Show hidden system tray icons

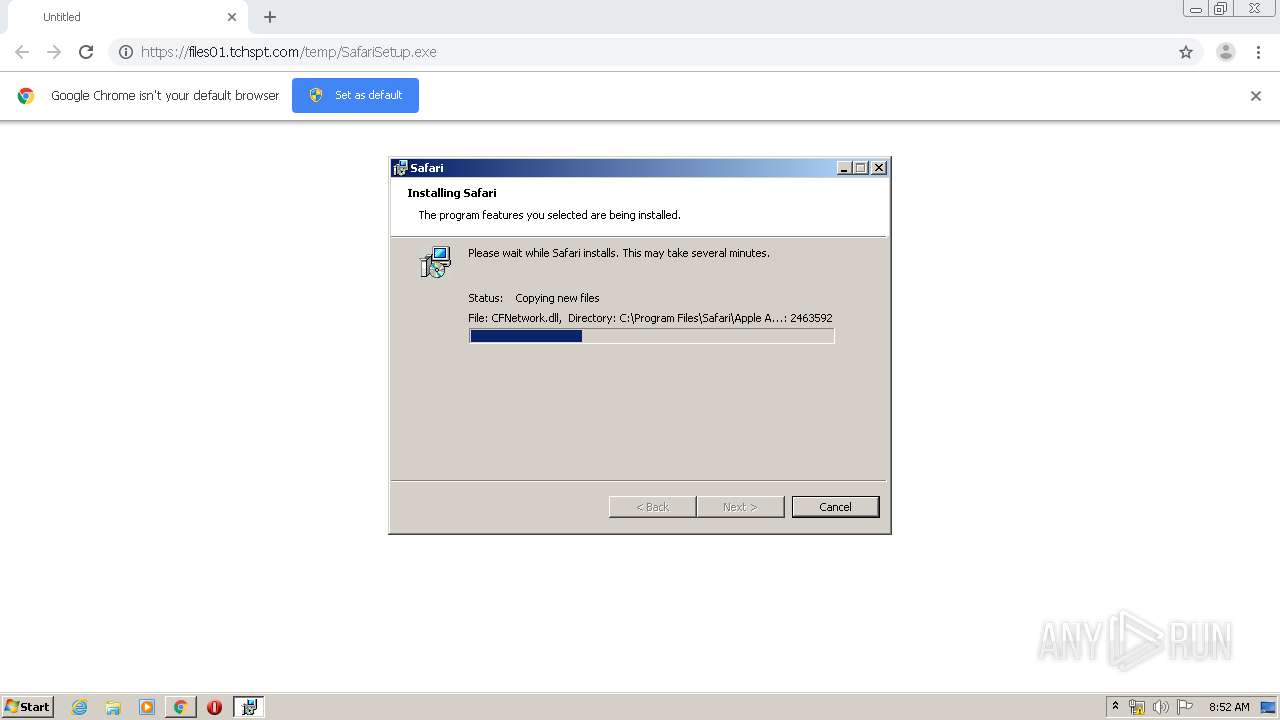1116,707
